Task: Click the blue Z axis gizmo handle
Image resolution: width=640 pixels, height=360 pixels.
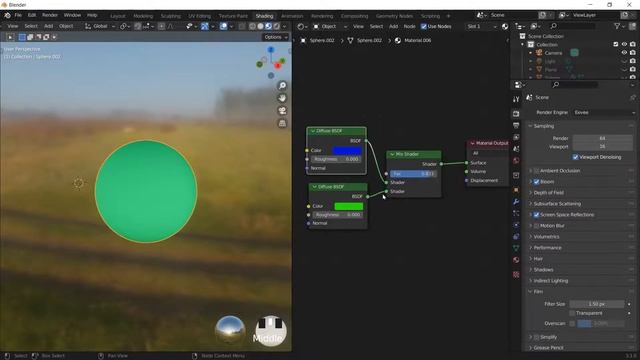Action: (271, 50)
